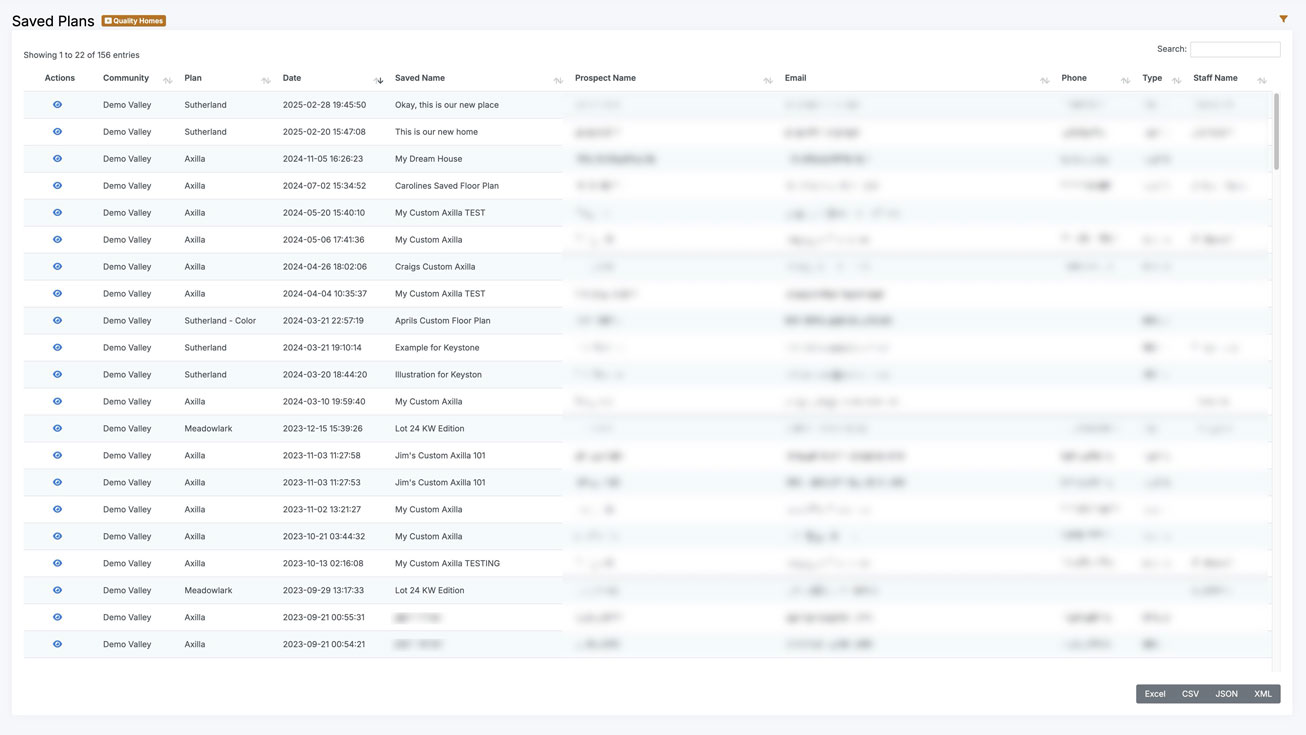Click eye icon for Example for Keystone
Screen dimensions: 1306x735
pyautogui.click(x=57, y=347)
